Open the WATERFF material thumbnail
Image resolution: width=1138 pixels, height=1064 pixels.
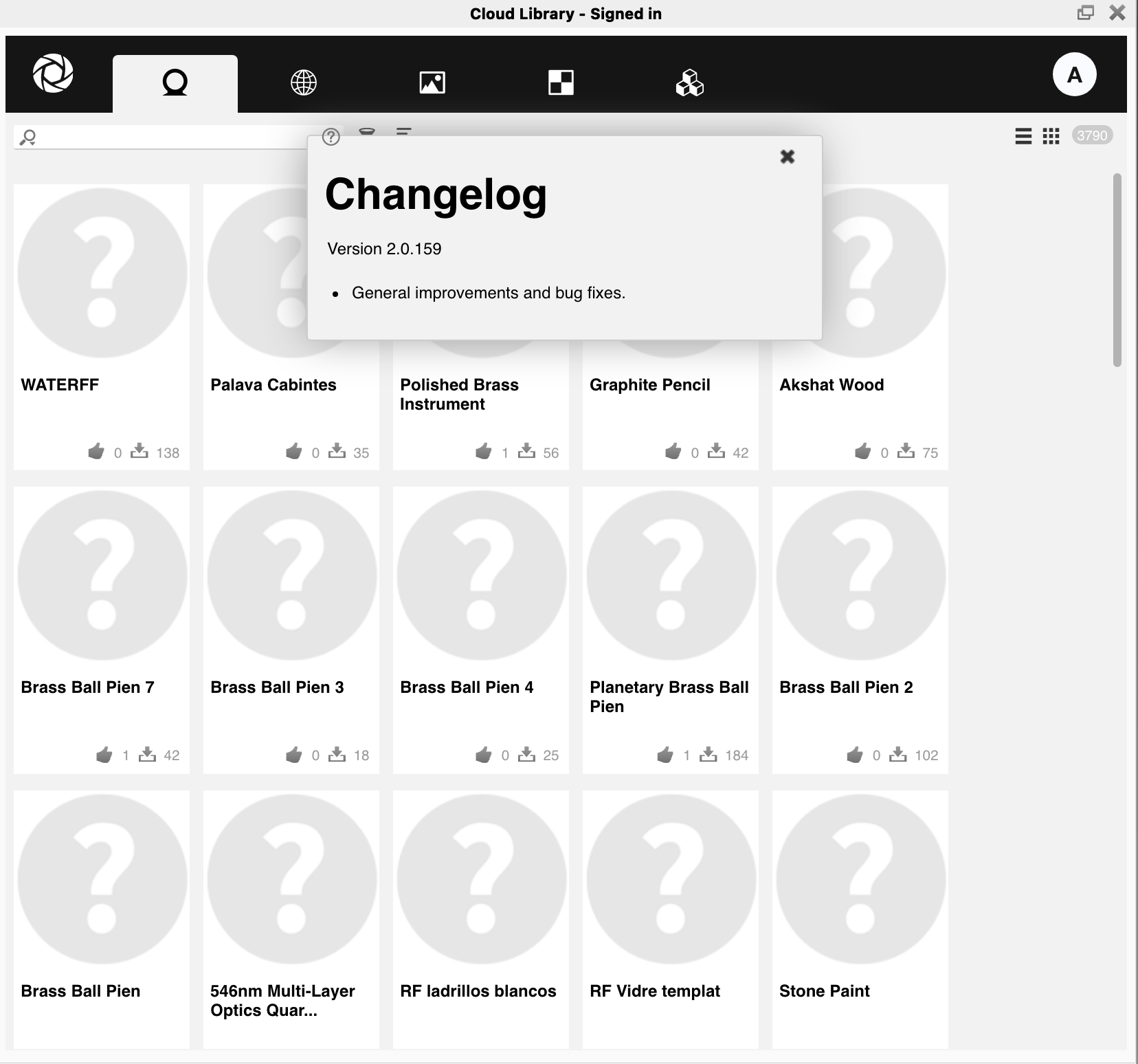point(102,272)
